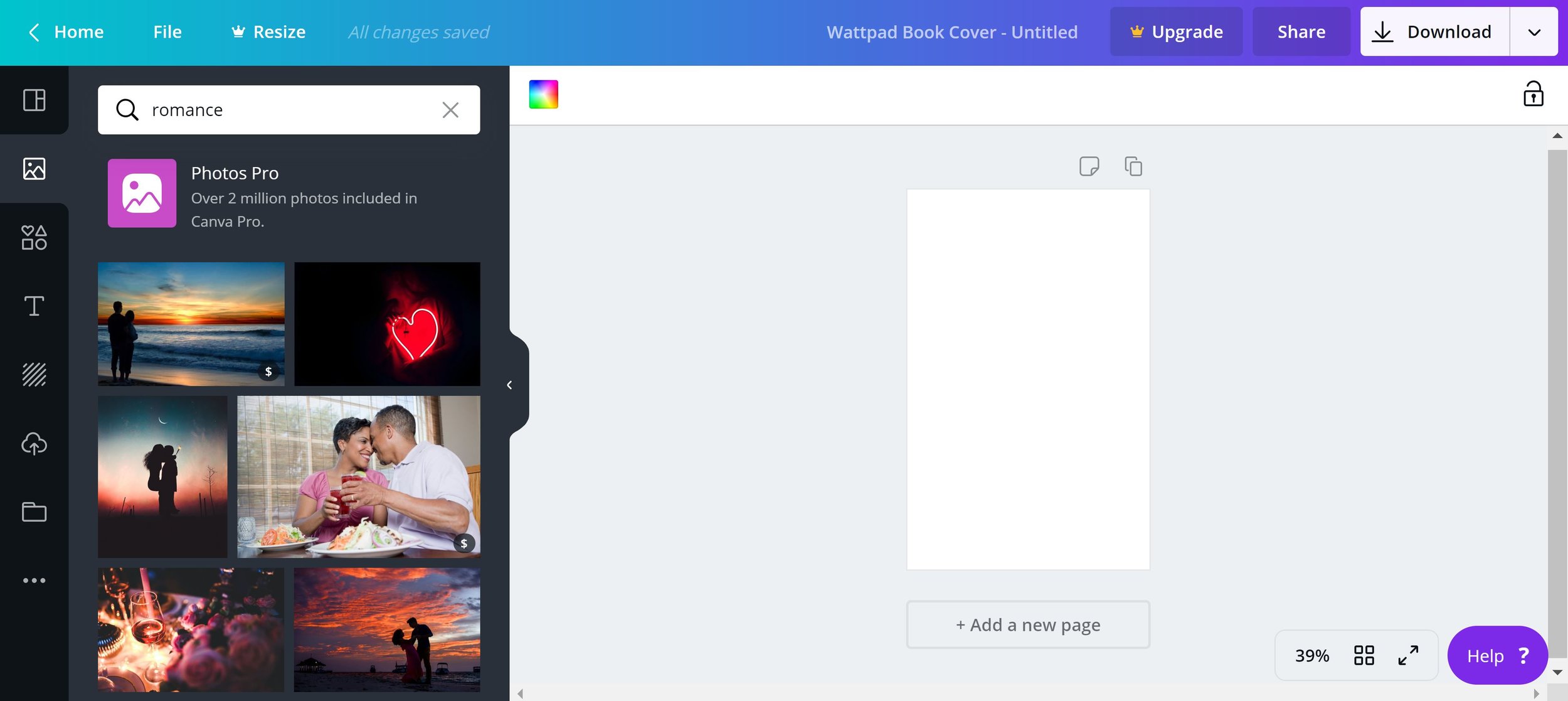
Task: Click the romance search input field
Action: pos(289,110)
